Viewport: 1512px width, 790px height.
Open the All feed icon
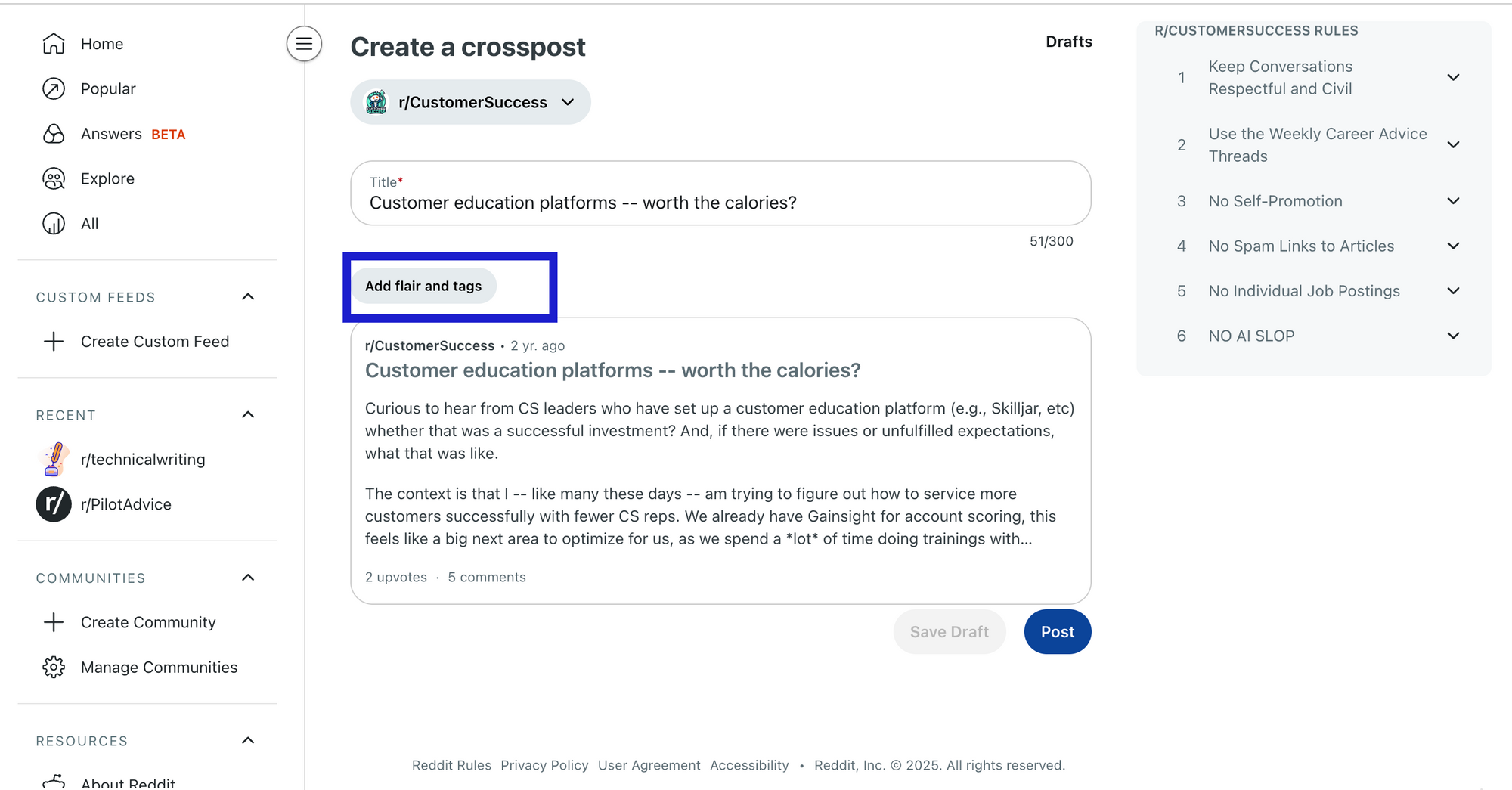click(x=54, y=223)
